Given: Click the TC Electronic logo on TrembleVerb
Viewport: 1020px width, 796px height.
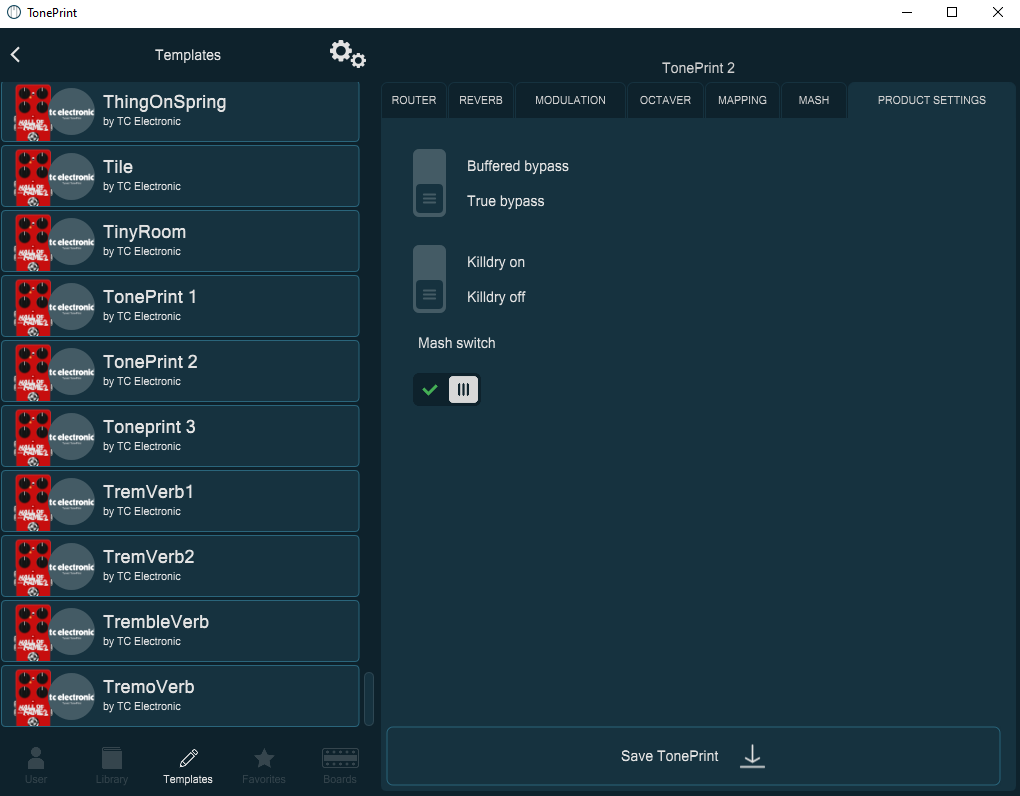Looking at the screenshot, I should [x=72, y=632].
